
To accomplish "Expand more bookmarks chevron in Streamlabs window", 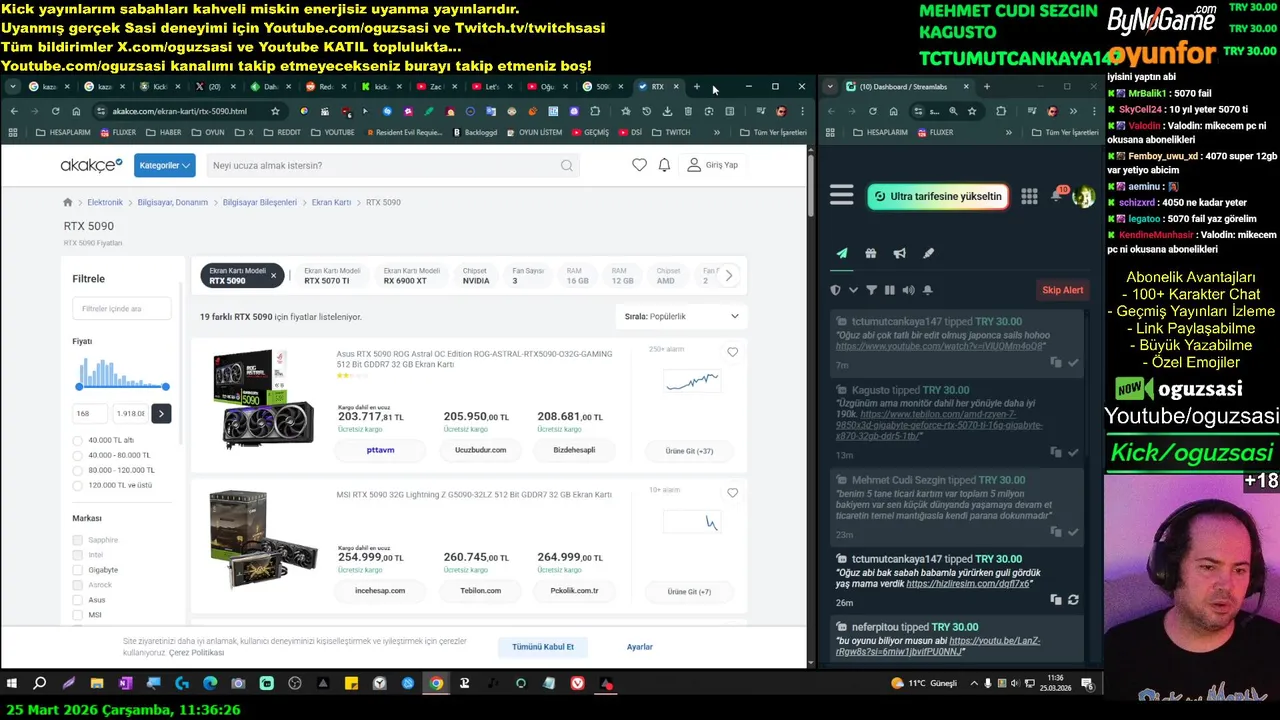I will click(x=1008, y=132).
